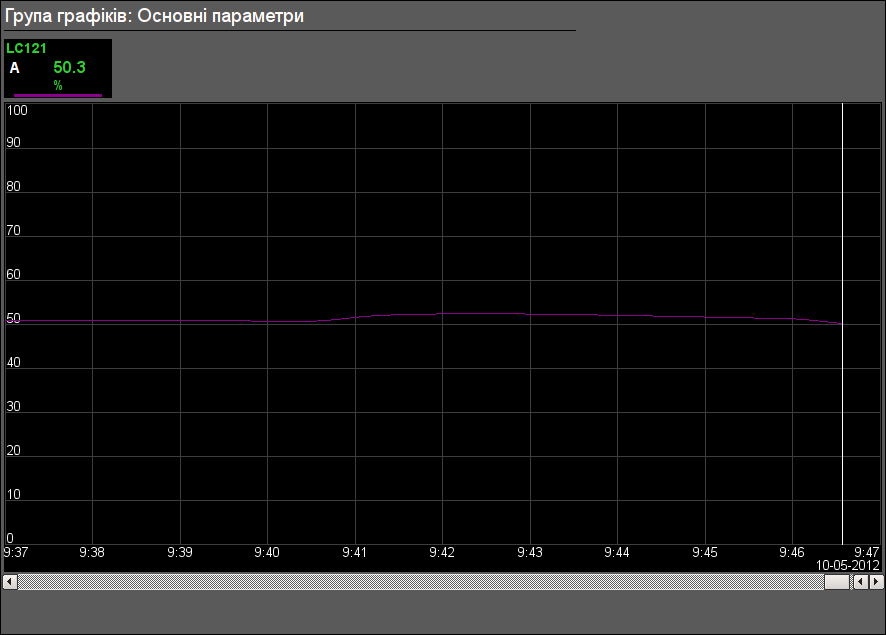Select the LC121 legend box
The image size is (886, 635).
[x=58, y=68]
